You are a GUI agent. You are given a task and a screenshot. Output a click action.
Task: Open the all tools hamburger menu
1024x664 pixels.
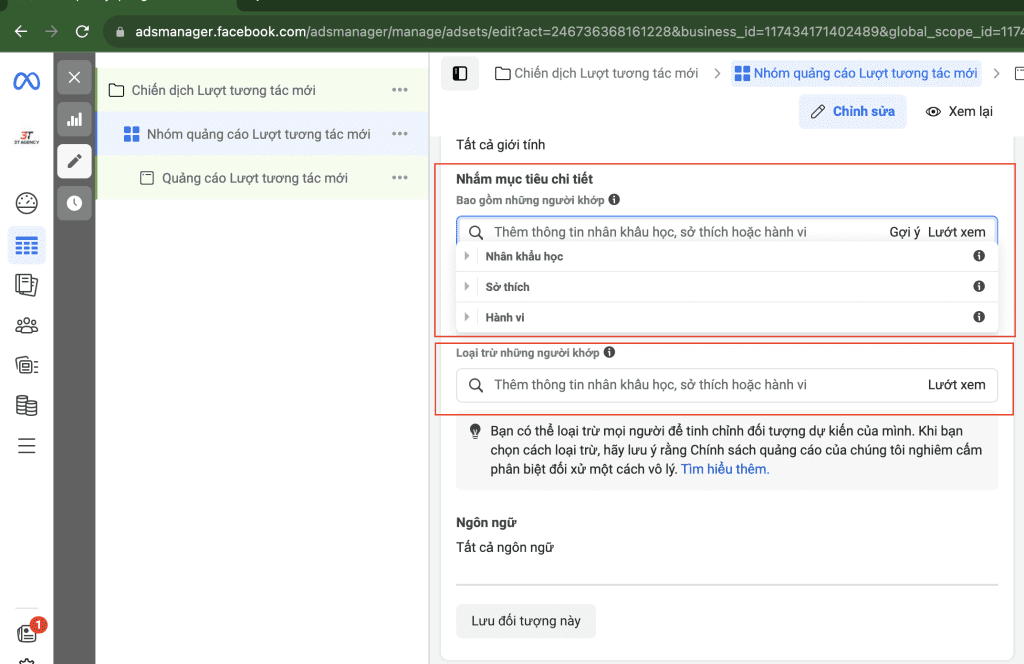[27, 446]
